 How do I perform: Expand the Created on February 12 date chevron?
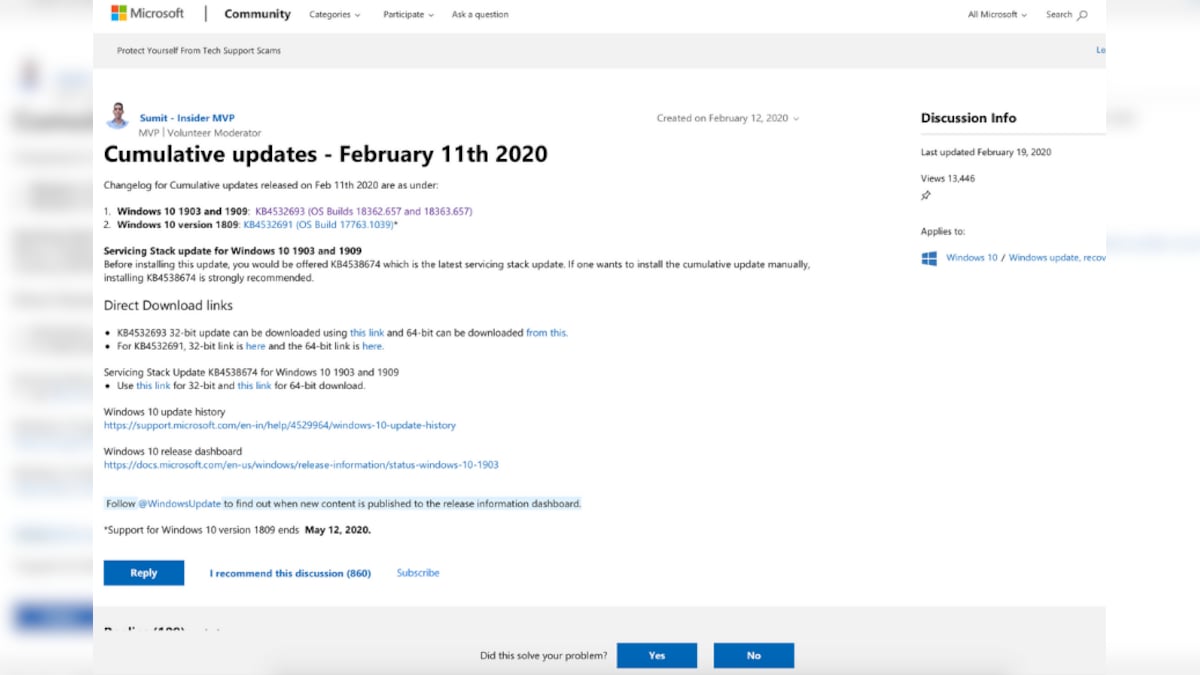796,118
